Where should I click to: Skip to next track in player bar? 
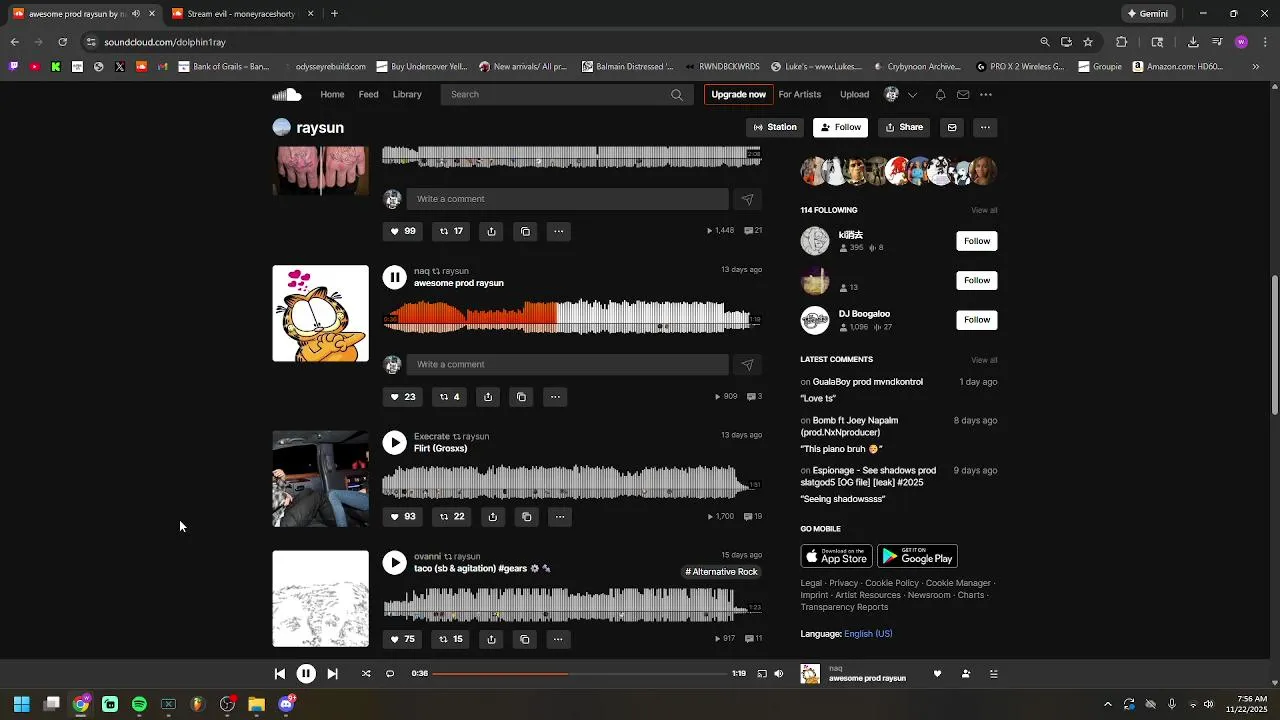[x=332, y=674]
